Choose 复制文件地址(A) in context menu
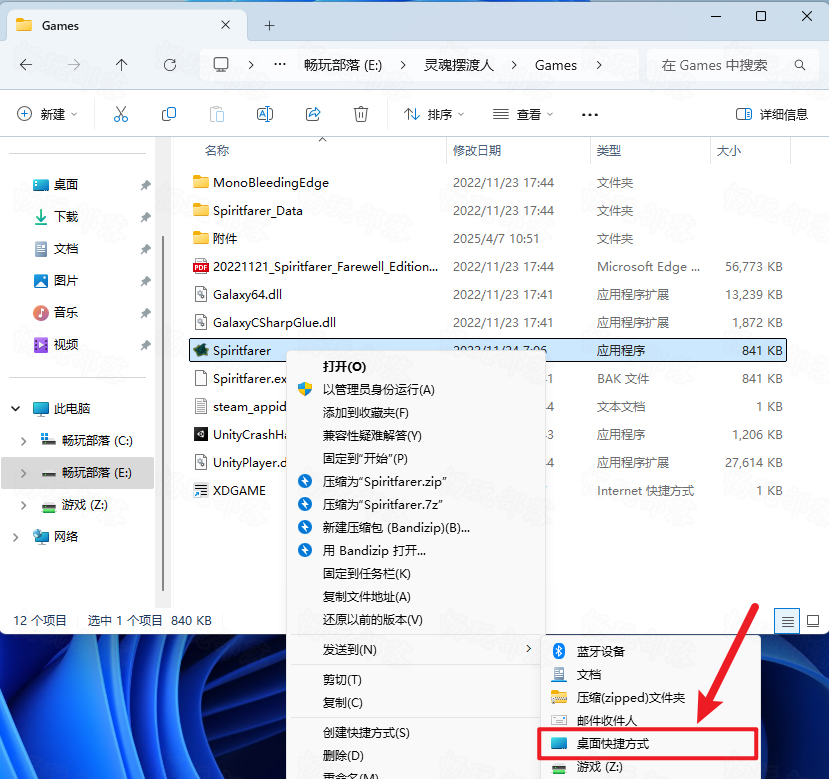This screenshot has width=829, height=779. click(x=366, y=597)
